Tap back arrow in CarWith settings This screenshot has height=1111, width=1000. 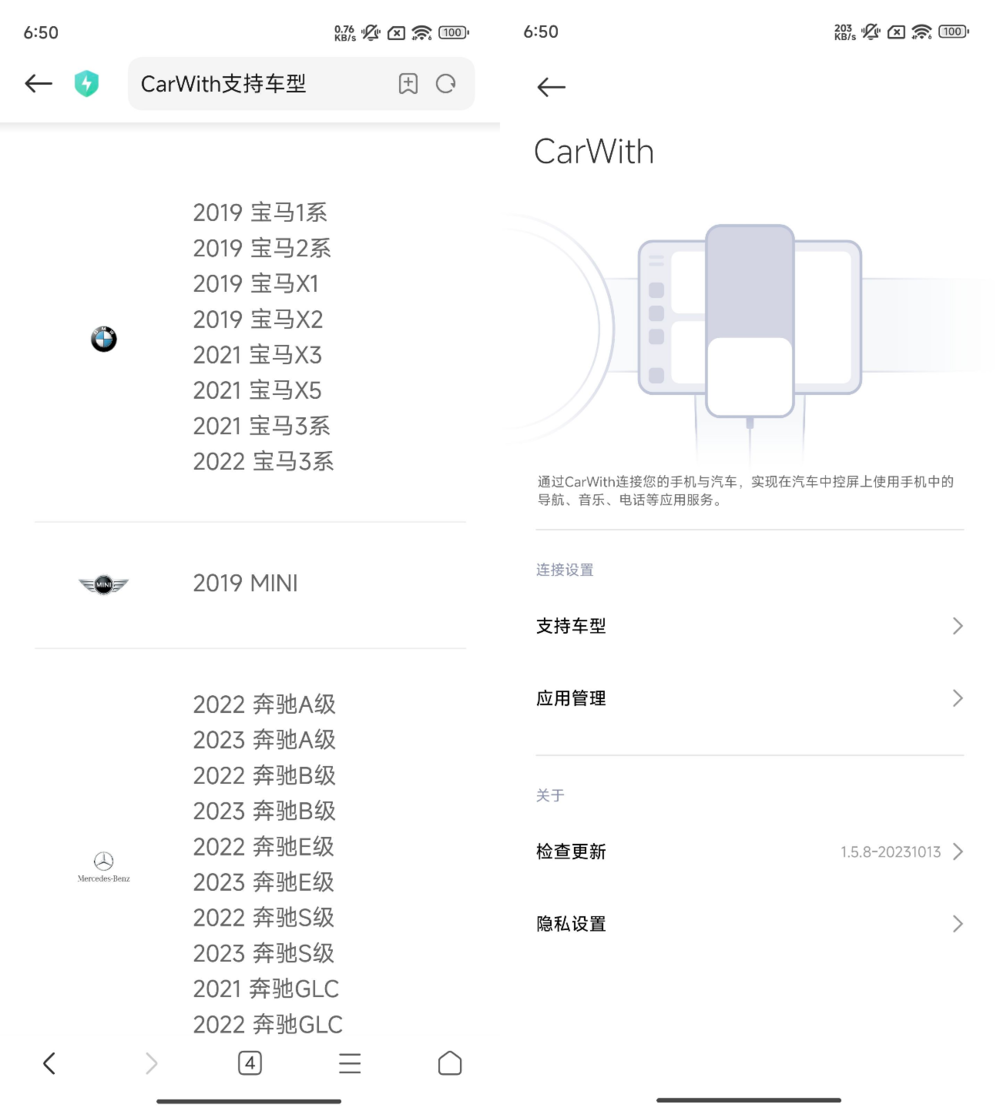pos(551,88)
